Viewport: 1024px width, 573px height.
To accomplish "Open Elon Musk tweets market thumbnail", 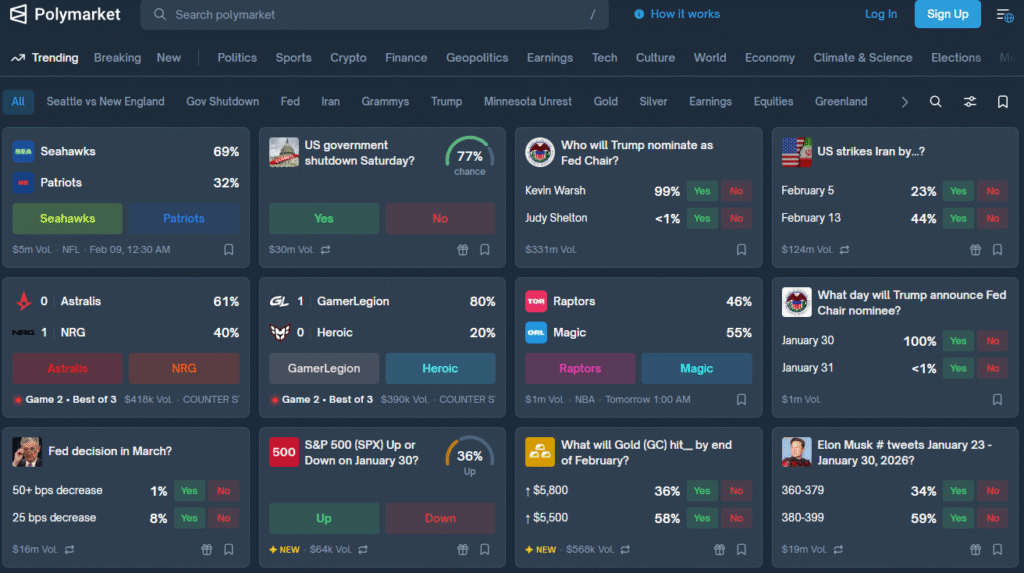I will (796, 452).
